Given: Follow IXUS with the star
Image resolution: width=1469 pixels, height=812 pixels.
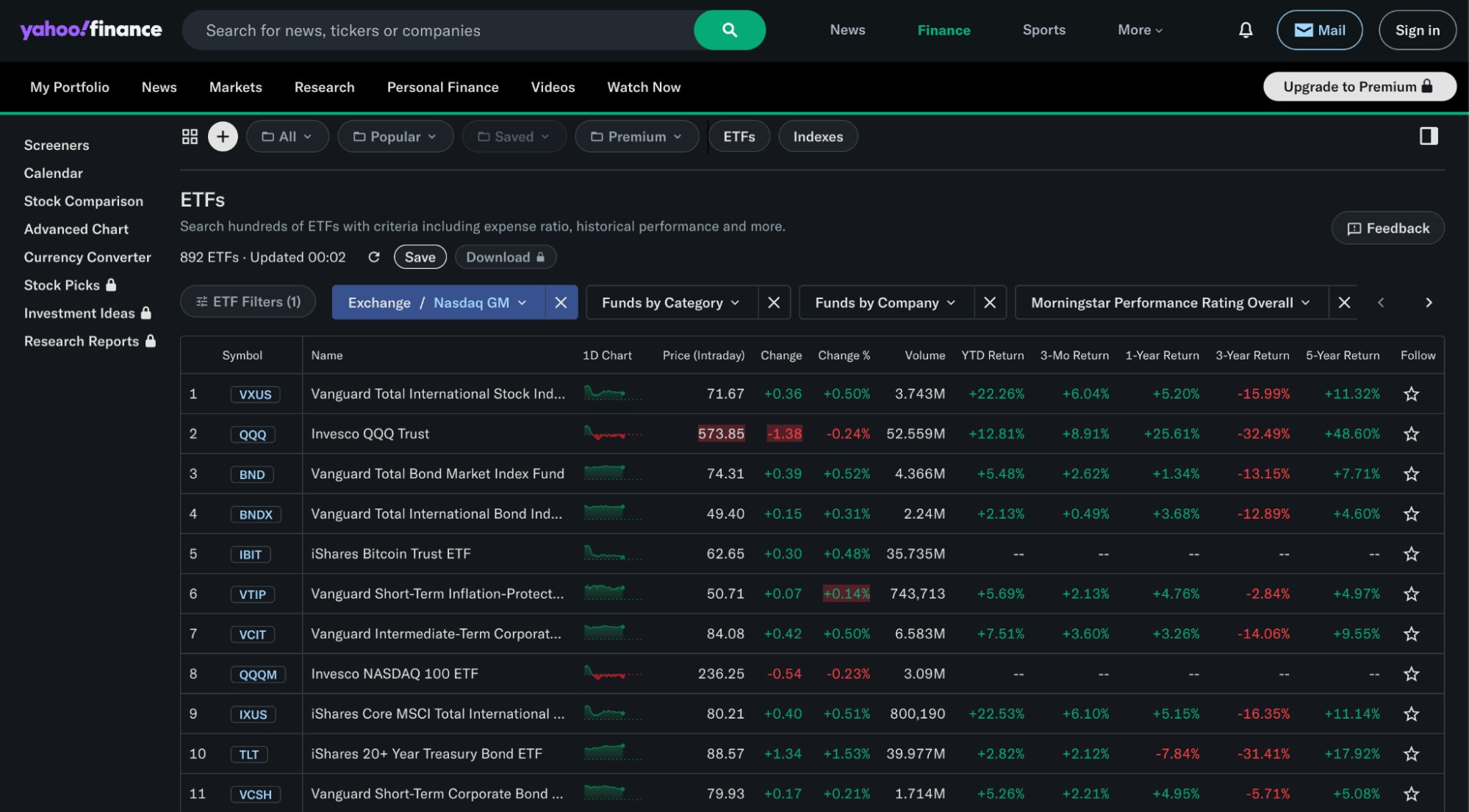Looking at the screenshot, I should click(1411, 714).
